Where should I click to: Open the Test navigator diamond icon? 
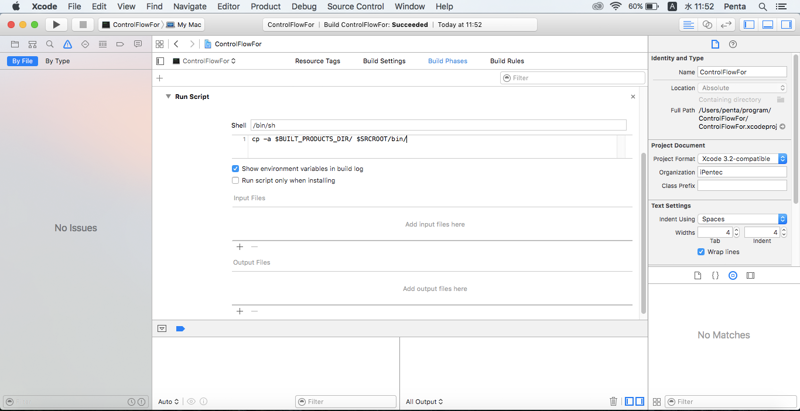tap(85, 44)
